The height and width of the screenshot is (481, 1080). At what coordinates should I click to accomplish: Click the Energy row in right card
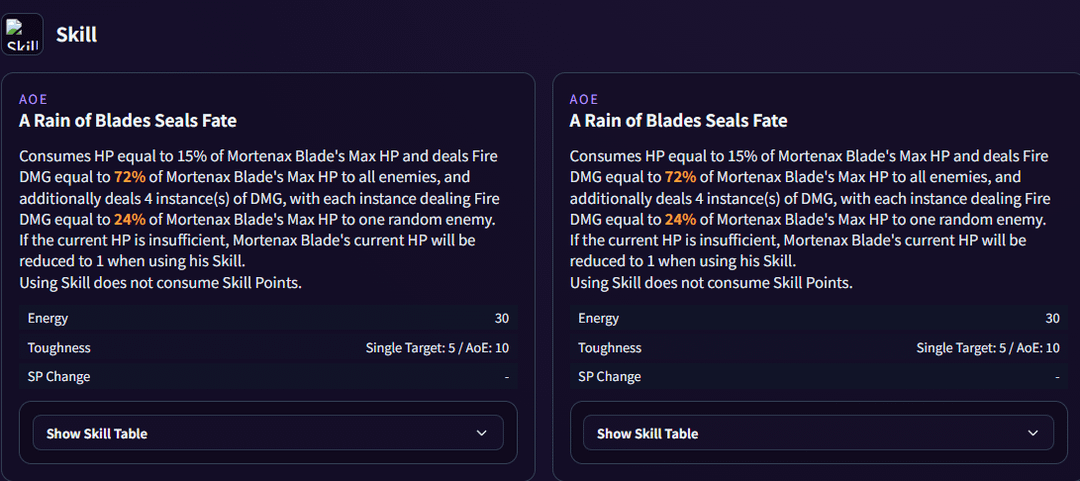point(817,318)
